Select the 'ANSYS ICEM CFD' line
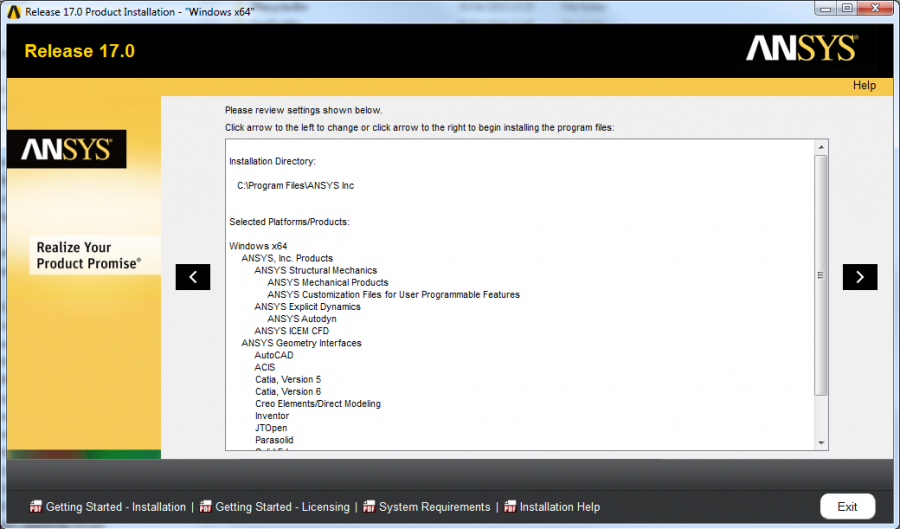 (292, 330)
